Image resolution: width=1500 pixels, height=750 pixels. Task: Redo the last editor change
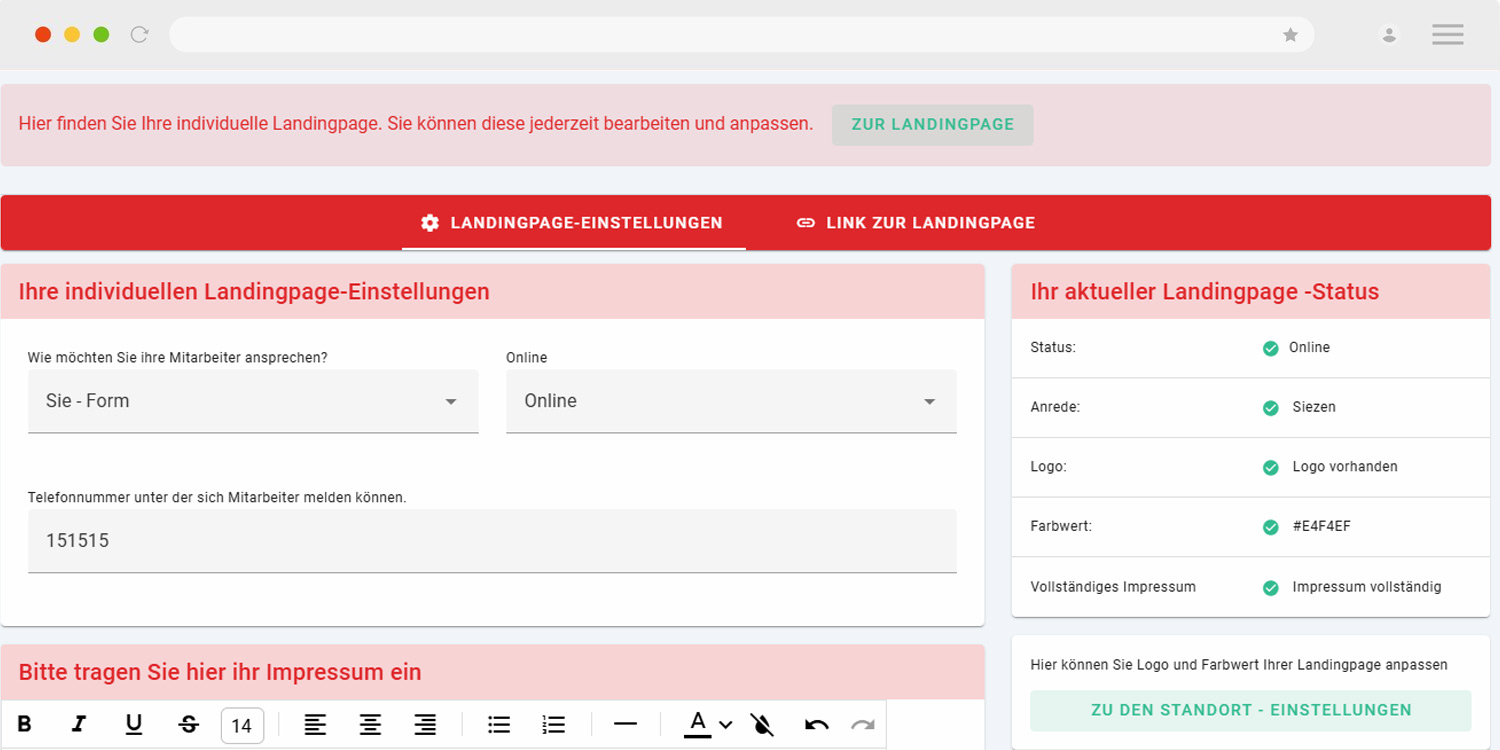862,725
